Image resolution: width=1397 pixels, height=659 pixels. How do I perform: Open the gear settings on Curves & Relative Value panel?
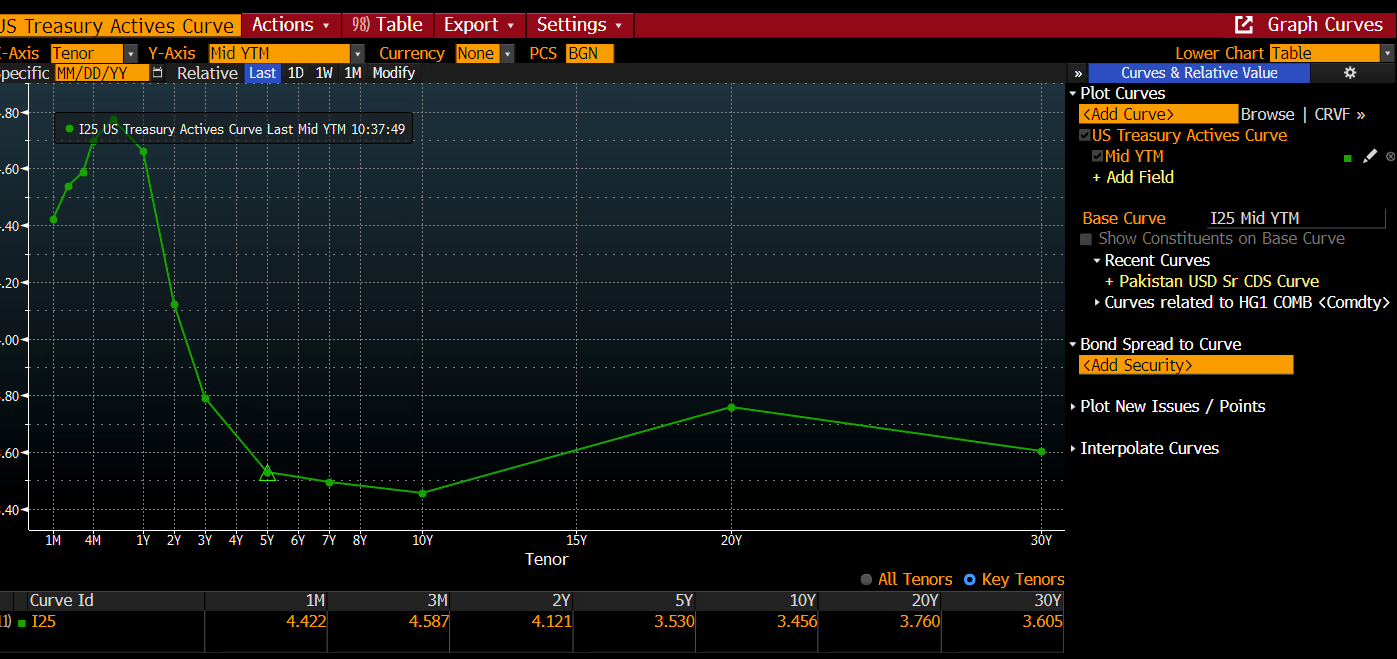[1349, 72]
